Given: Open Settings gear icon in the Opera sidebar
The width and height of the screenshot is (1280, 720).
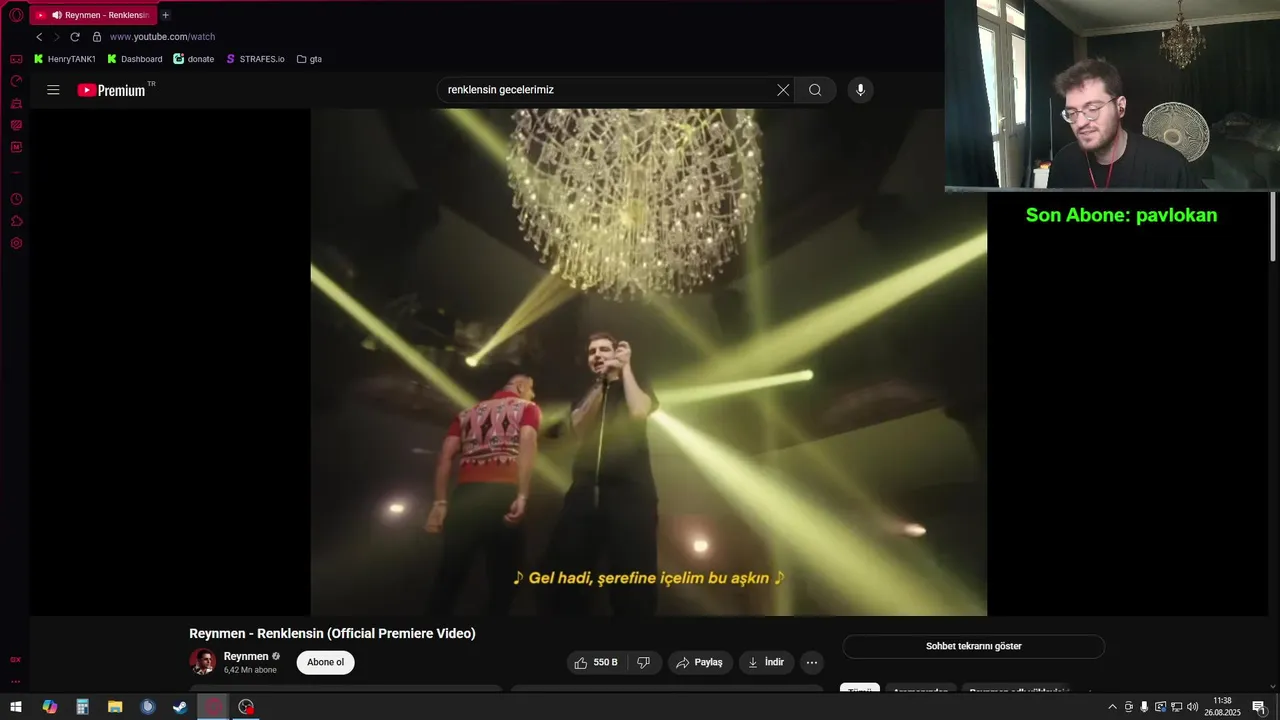Looking at the screenshot, I should pos(16,243).
